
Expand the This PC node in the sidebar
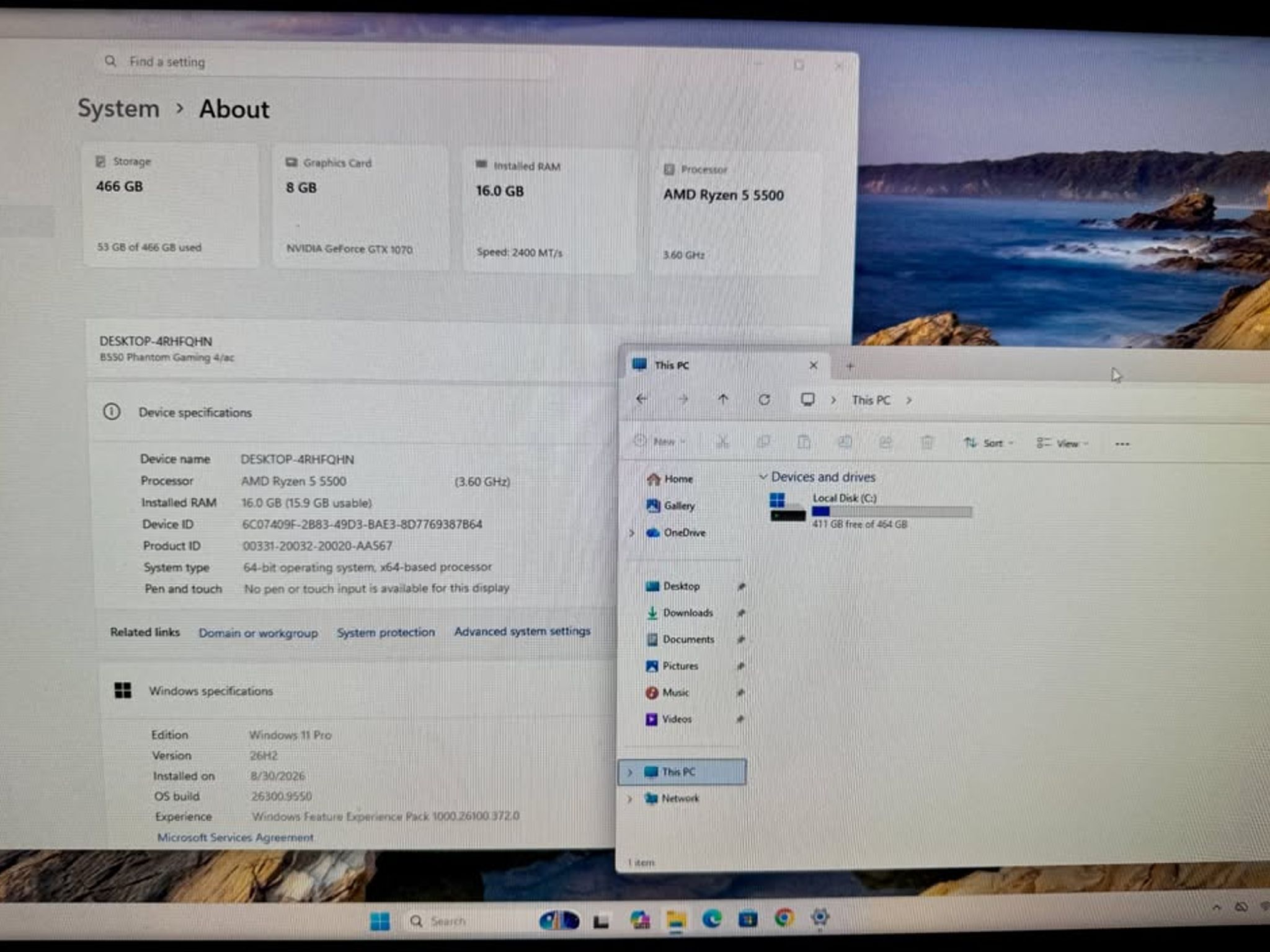click(x=630, y=772)
